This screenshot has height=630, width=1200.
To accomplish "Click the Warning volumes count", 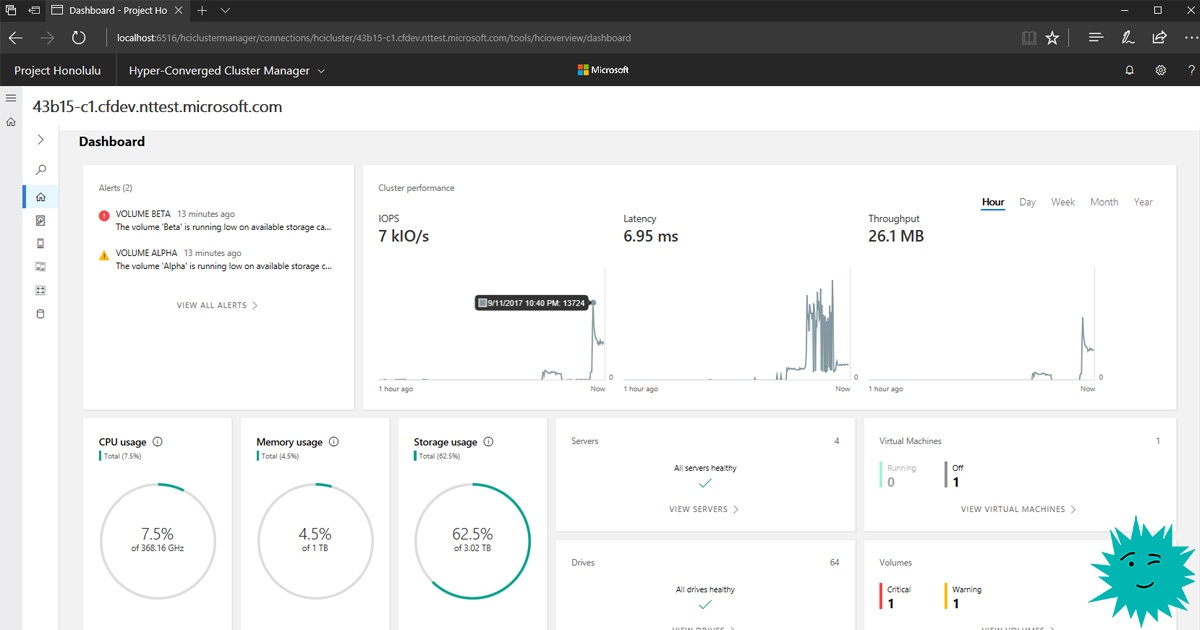I will click(956, 603).
